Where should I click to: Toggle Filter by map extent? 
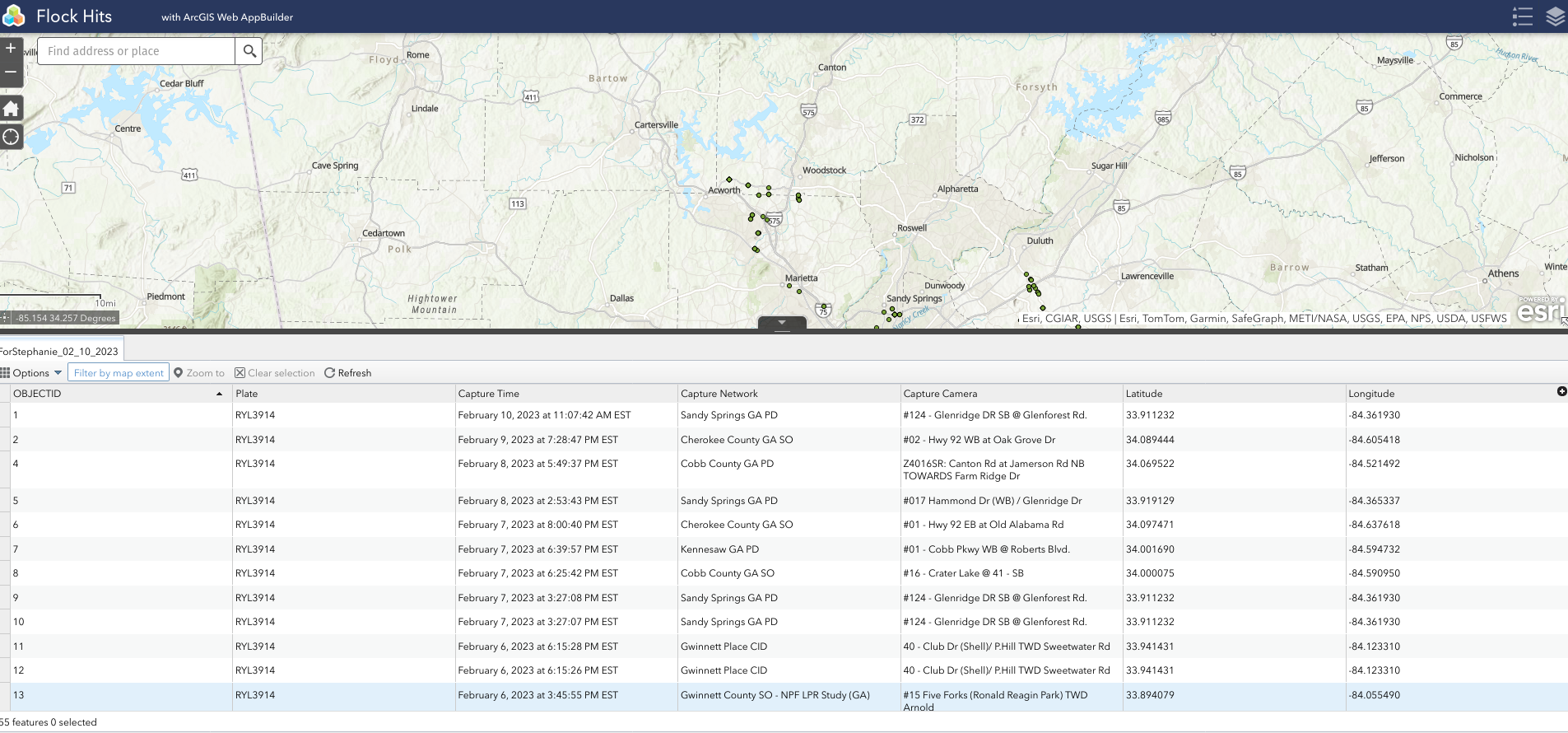pyautogui.click(x=119, y=373)
